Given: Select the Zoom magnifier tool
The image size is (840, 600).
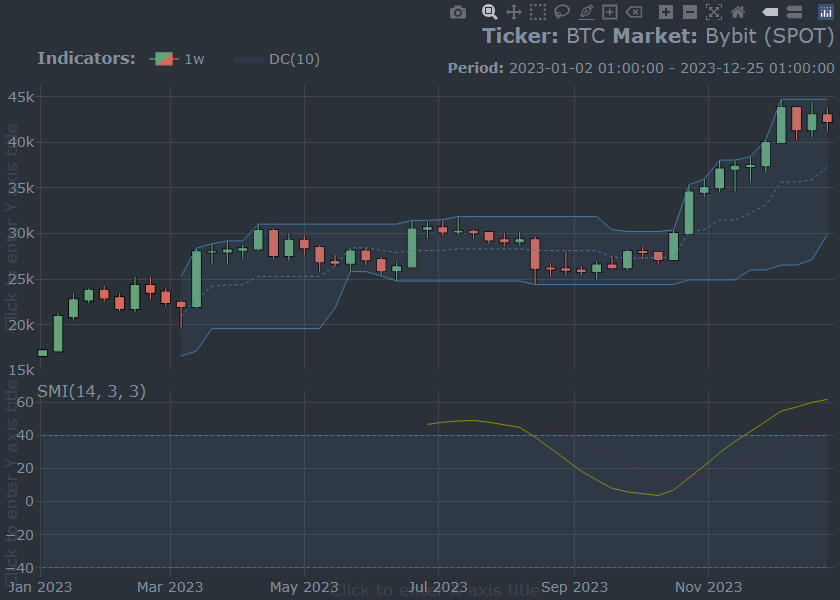Looking at the screenshot, I should click(490, 12).
